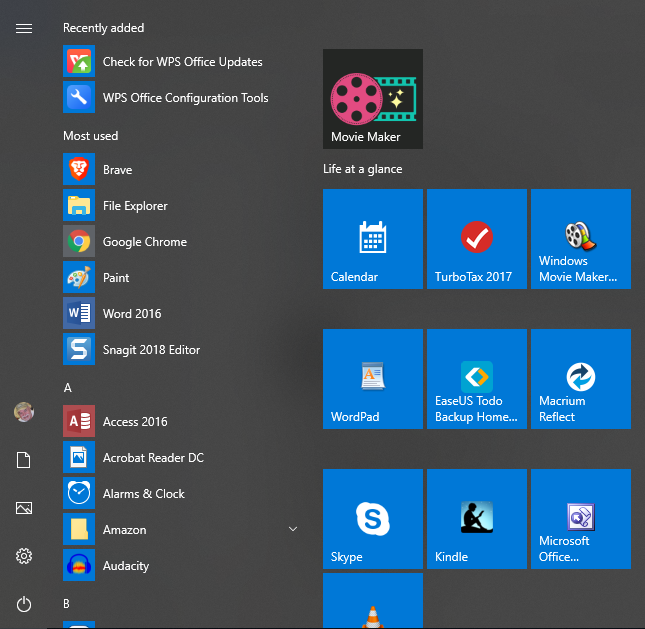Launch Google Chrome icon in Most used
Image resolution: width=645 pixels, height=629 pixels.
(79, 241)
